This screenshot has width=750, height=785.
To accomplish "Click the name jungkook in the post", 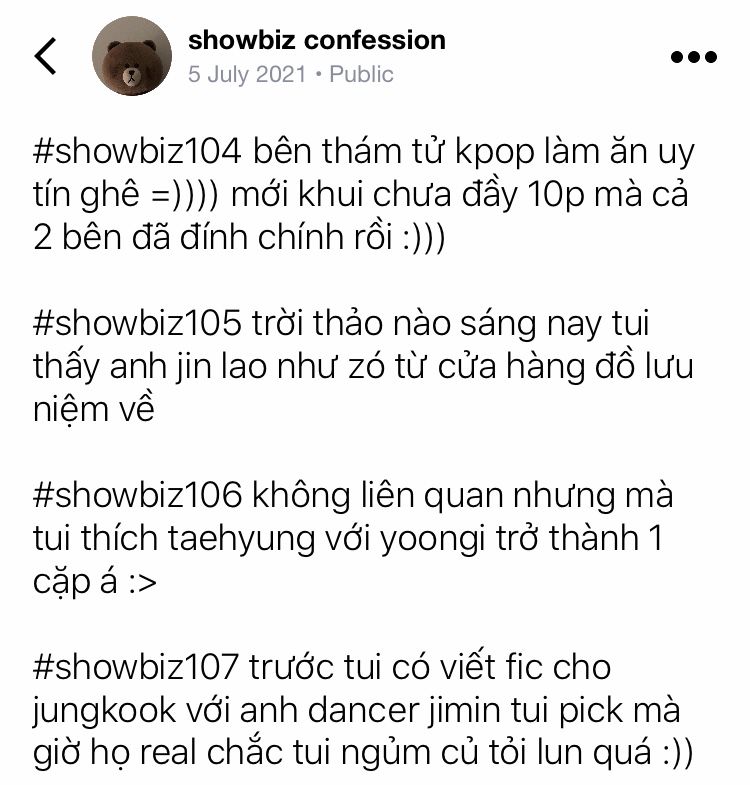I will 104,712.
